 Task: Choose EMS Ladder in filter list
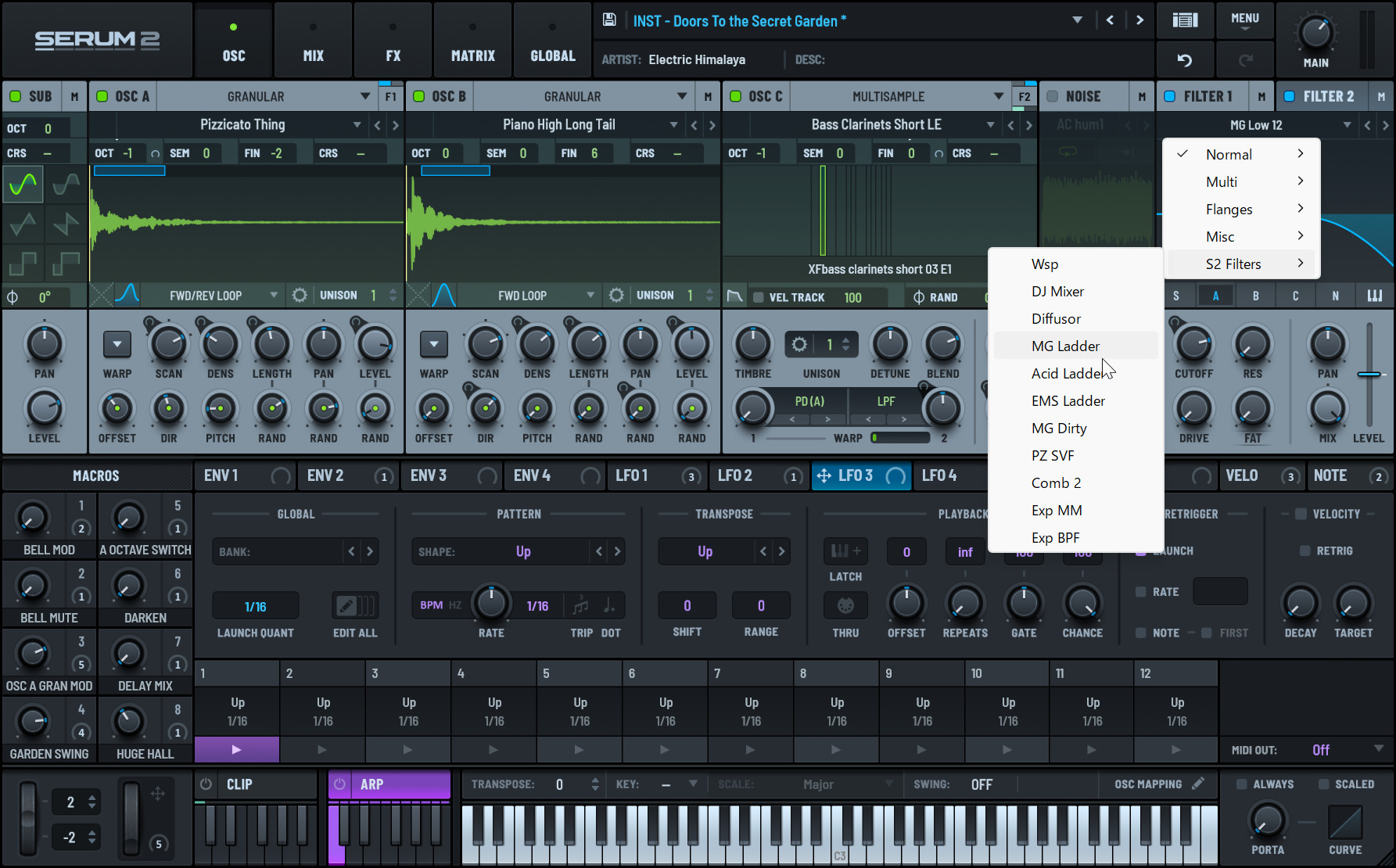(x=1075, y=400)
